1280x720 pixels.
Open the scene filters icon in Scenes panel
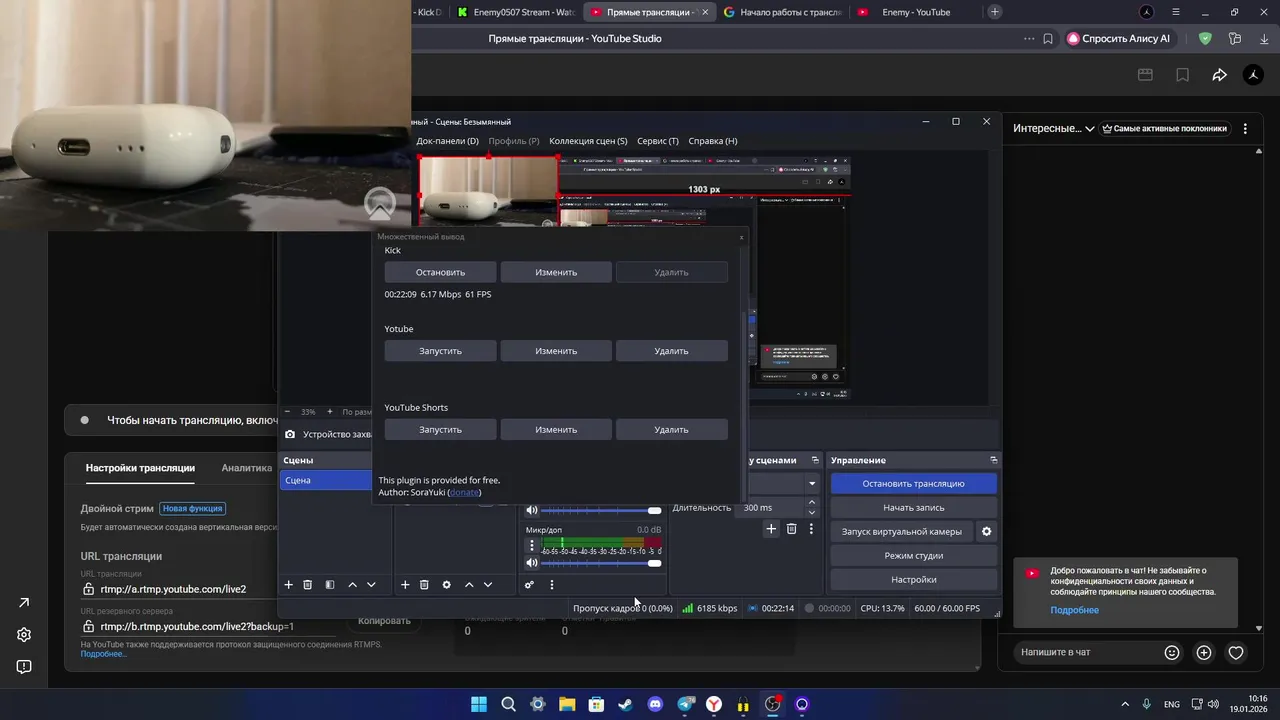tap(330, 585)
